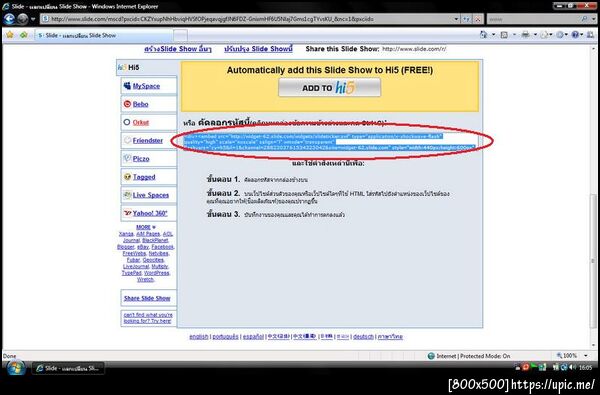This screenshot has height=395, width=600.
Task: Switch page language to english
Action: pyautogui.click(x=199, y=337)
